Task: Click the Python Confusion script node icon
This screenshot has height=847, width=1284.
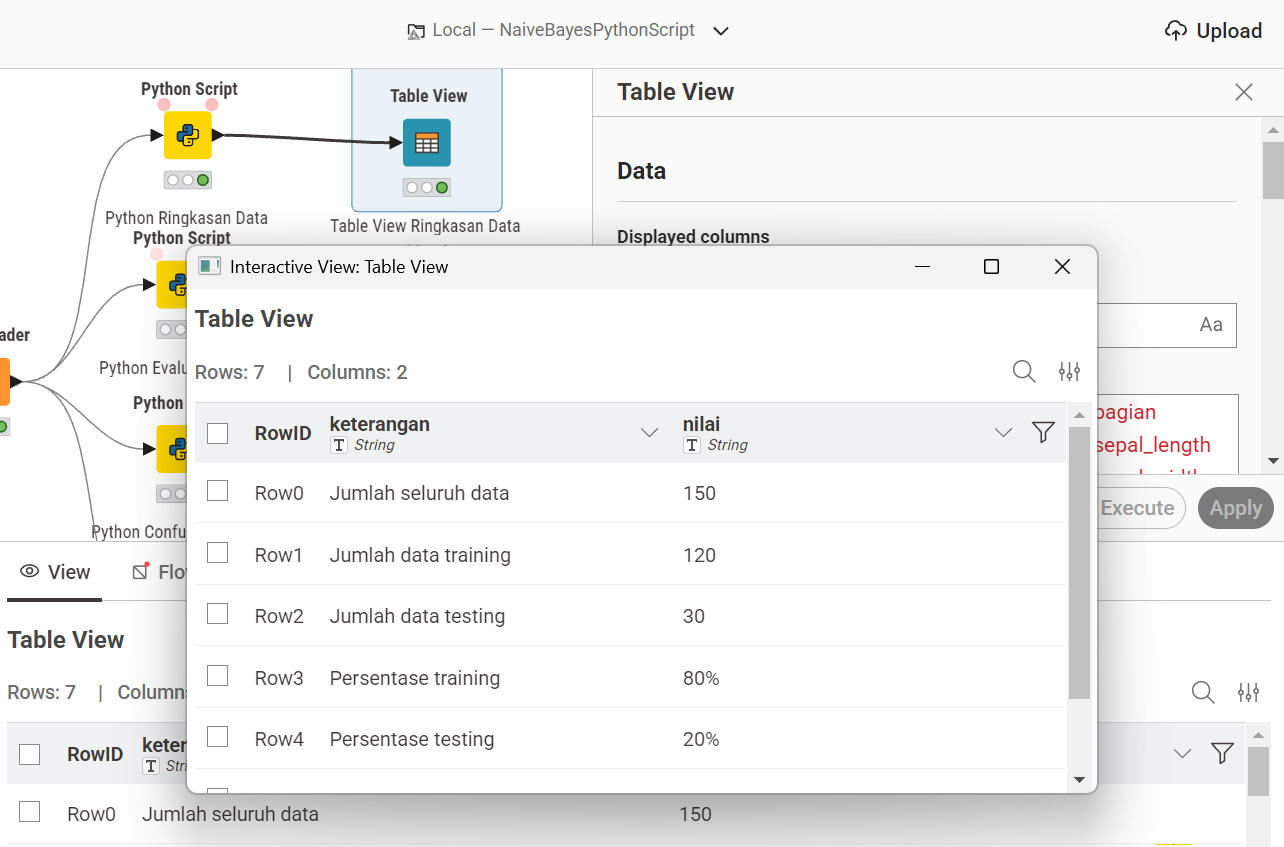Action: point(172,449)
